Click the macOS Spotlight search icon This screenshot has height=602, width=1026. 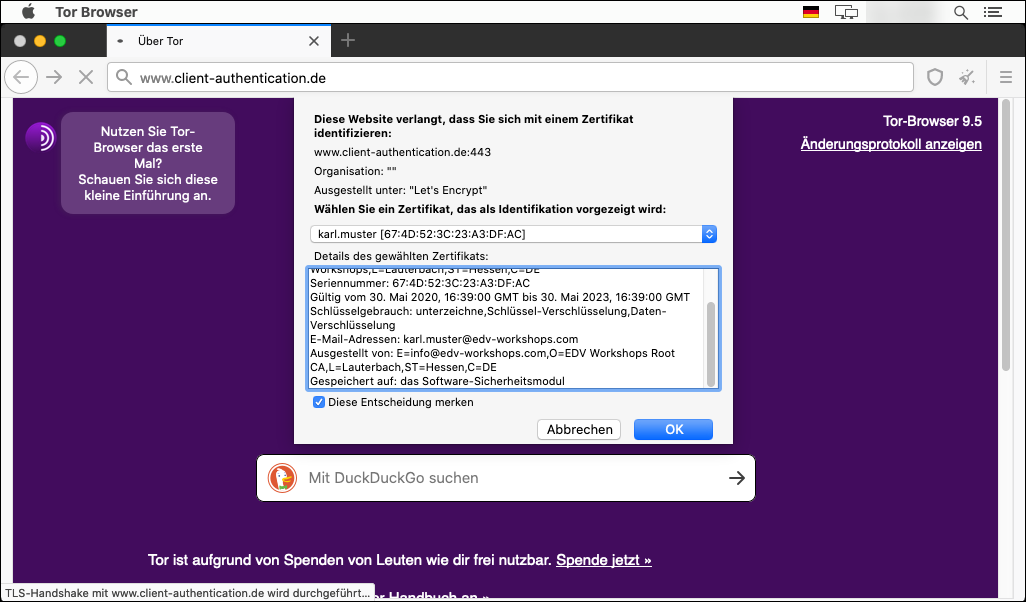961,12
